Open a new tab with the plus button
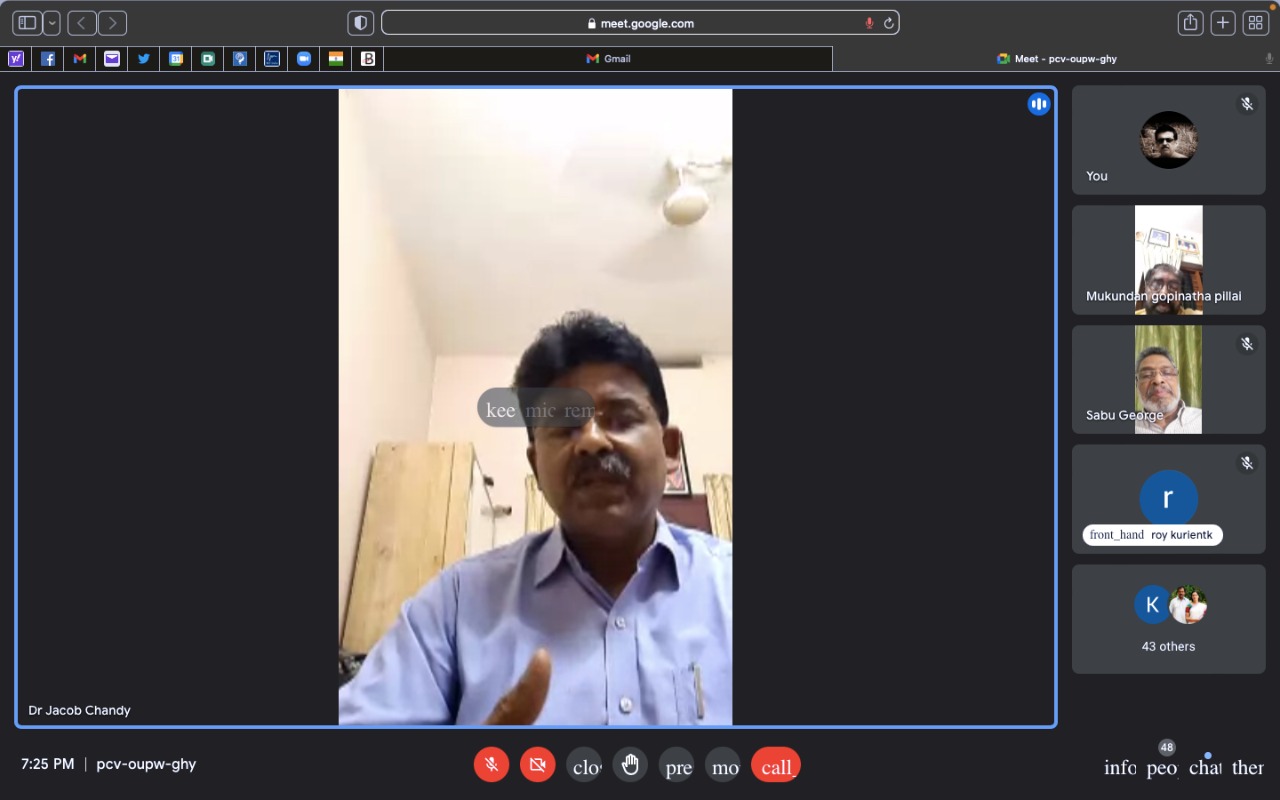1280x800 pixels. click(x=1223, y=23)
